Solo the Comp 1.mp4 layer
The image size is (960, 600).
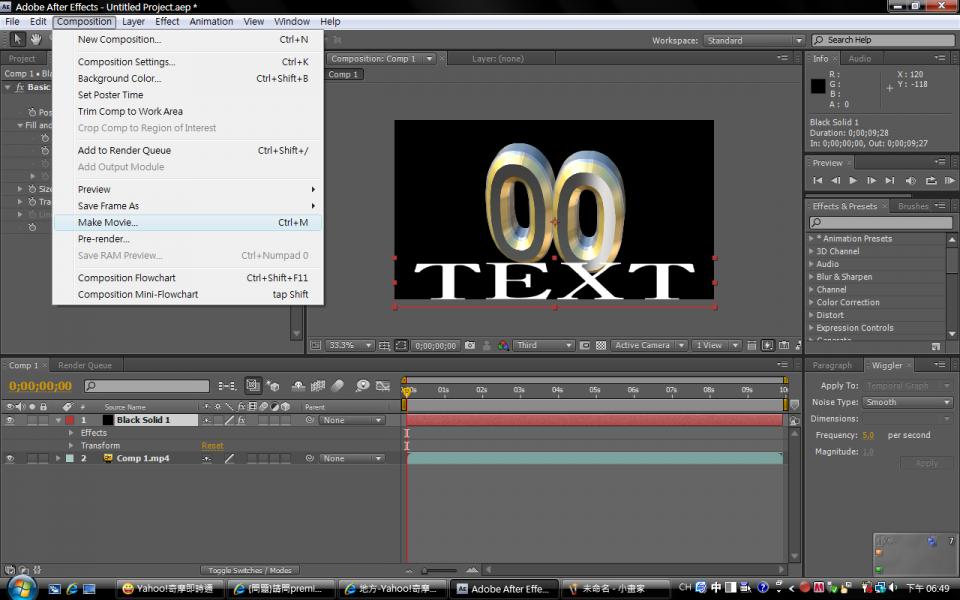[31, 458]
